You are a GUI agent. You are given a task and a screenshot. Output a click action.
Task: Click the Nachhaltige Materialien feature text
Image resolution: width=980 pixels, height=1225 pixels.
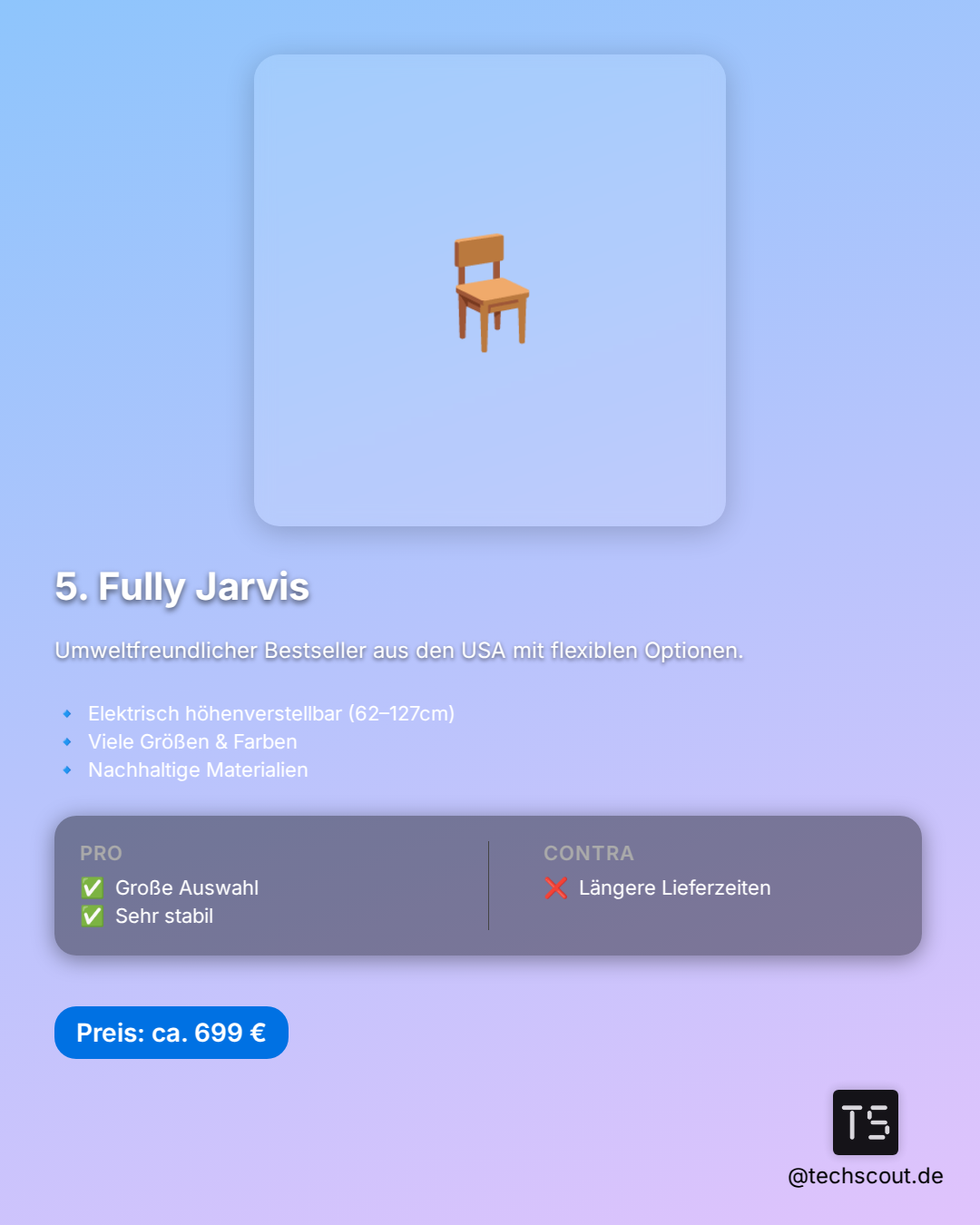(x=198, y=770)
